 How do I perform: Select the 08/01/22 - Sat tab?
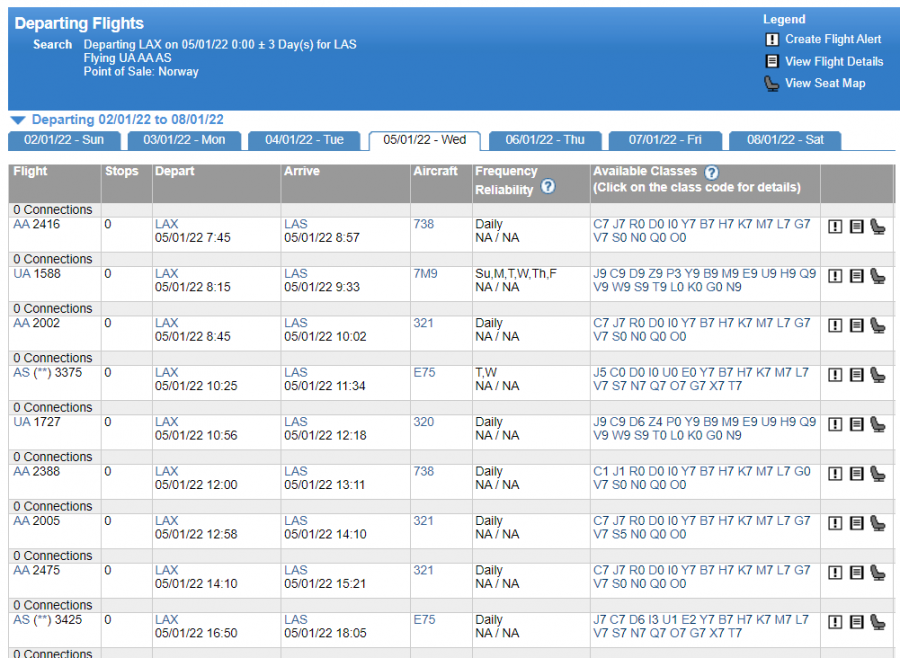click(x=785, y=140)
